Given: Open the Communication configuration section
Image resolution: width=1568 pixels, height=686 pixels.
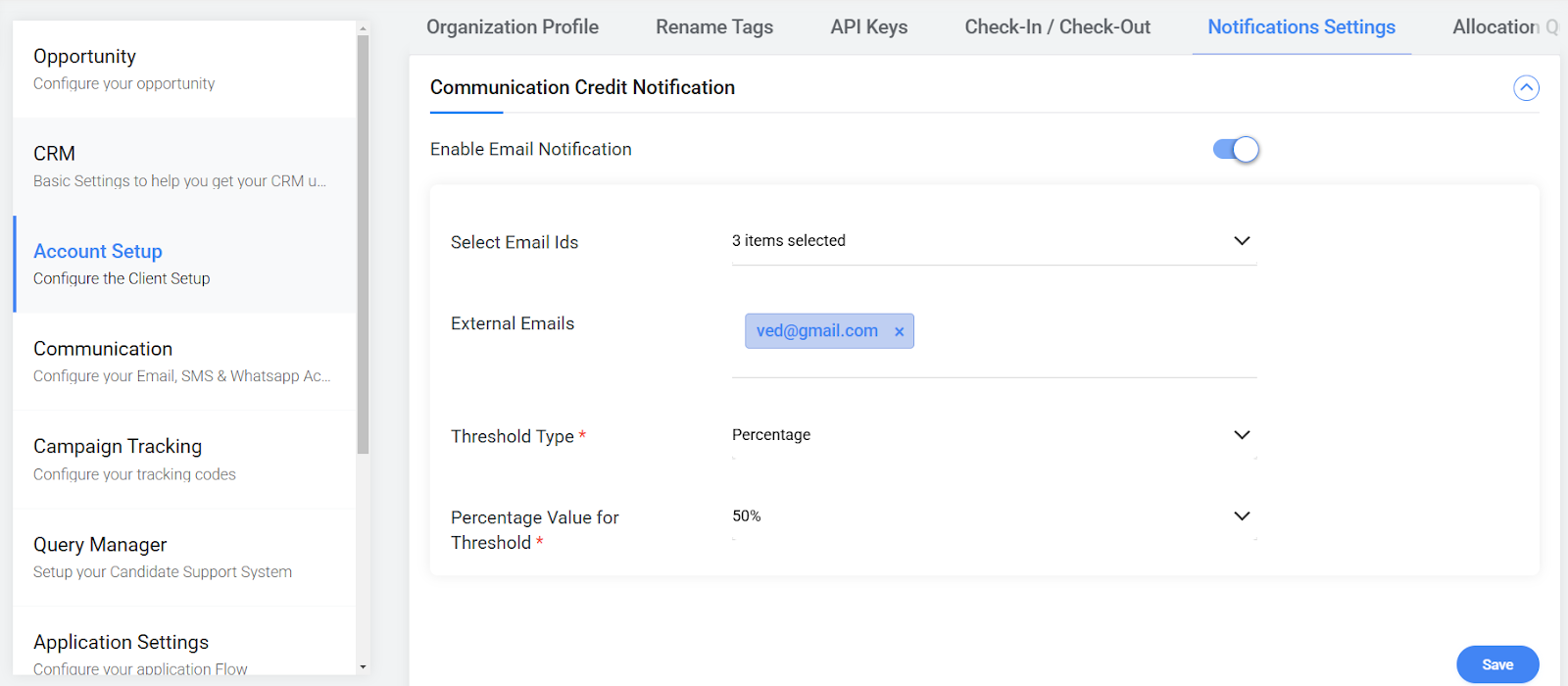Looking at the screenshot, I should 184,362.
